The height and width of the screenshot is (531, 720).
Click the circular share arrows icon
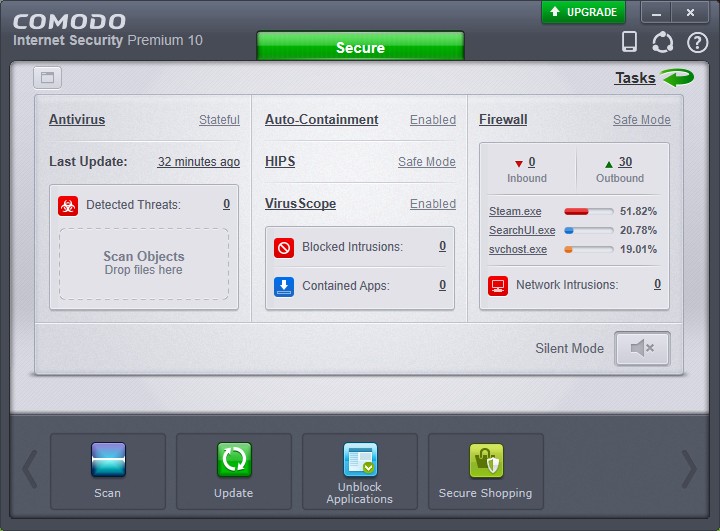click(x=663, y=42)
